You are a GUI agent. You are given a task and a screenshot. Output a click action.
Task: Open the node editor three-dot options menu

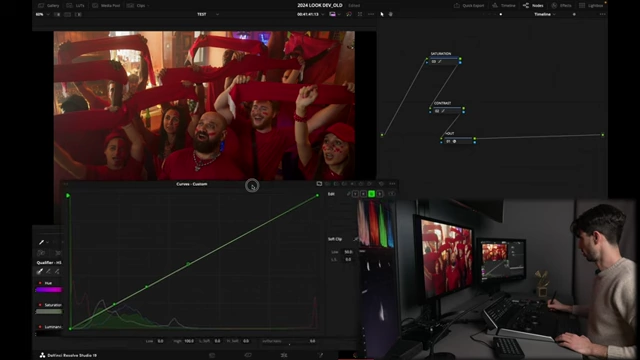[602, 14]
